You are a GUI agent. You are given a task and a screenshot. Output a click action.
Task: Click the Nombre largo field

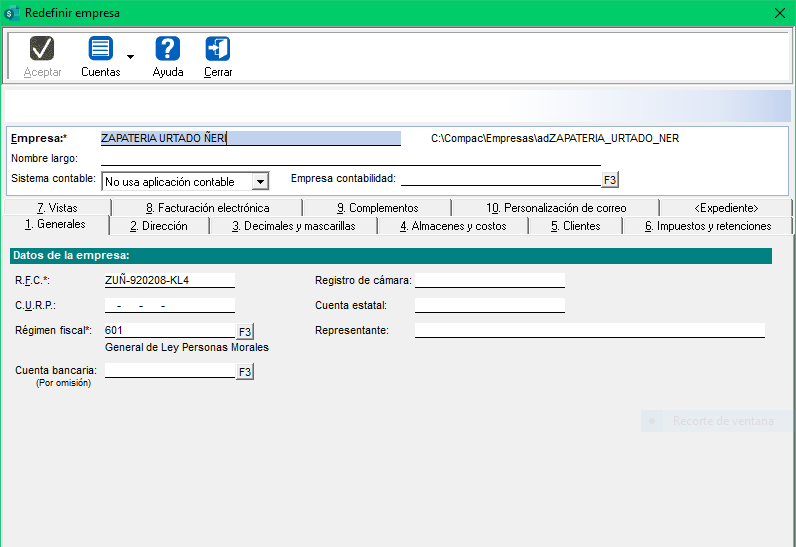coord(350,158)
